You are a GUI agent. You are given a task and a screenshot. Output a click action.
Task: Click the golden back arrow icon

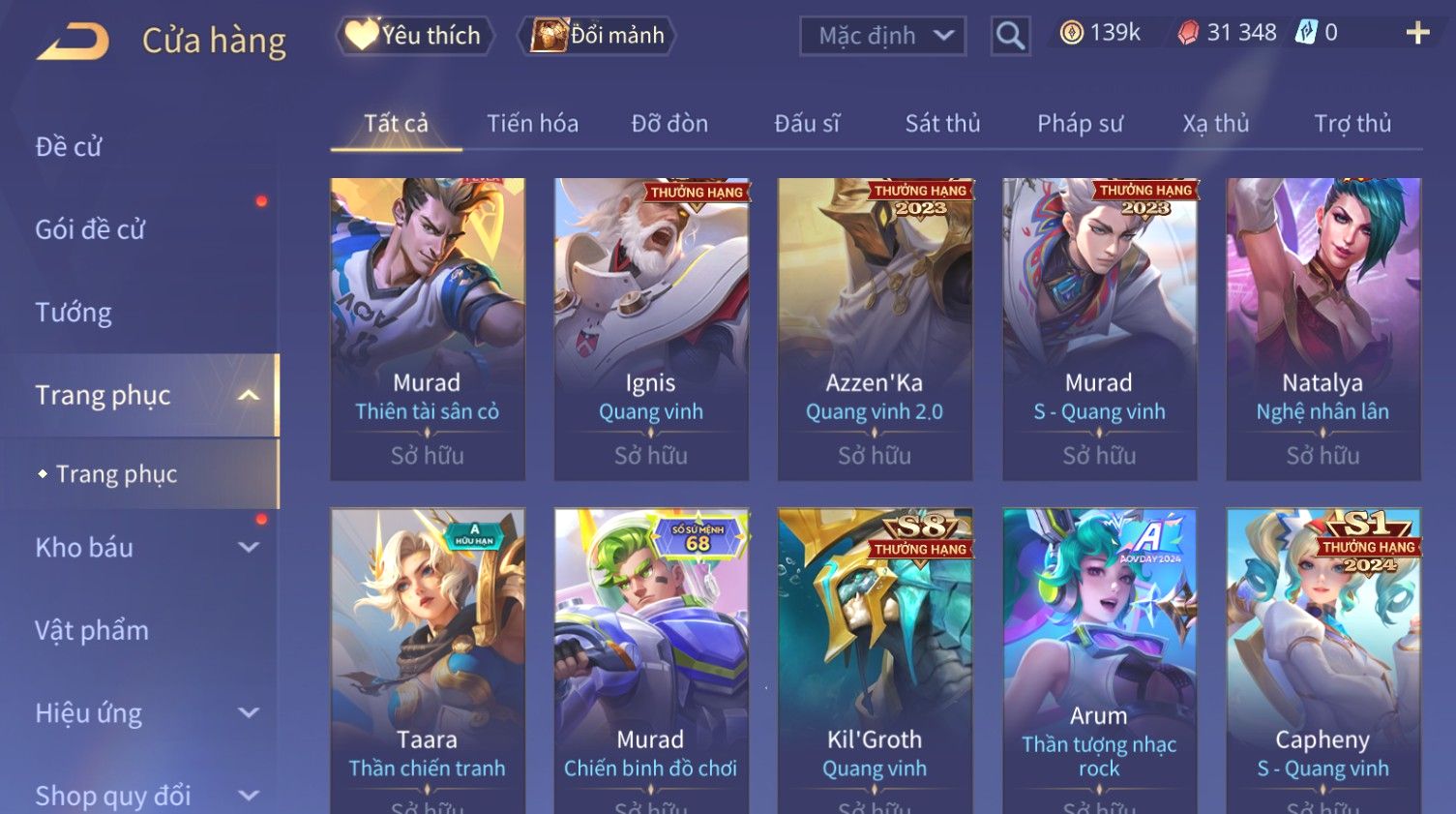73,42
